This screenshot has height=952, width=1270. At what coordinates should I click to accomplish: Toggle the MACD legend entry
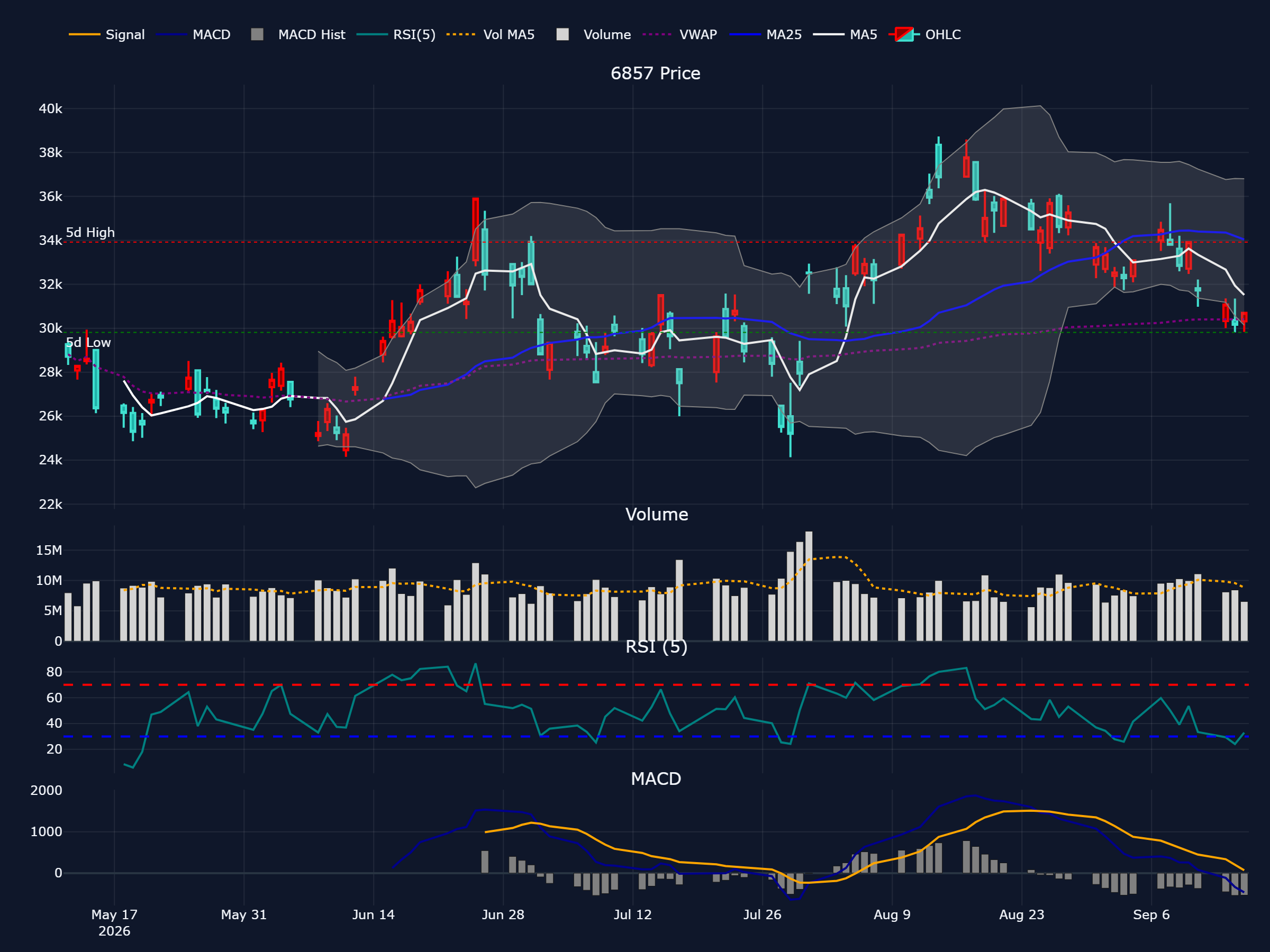coord(194,34)
